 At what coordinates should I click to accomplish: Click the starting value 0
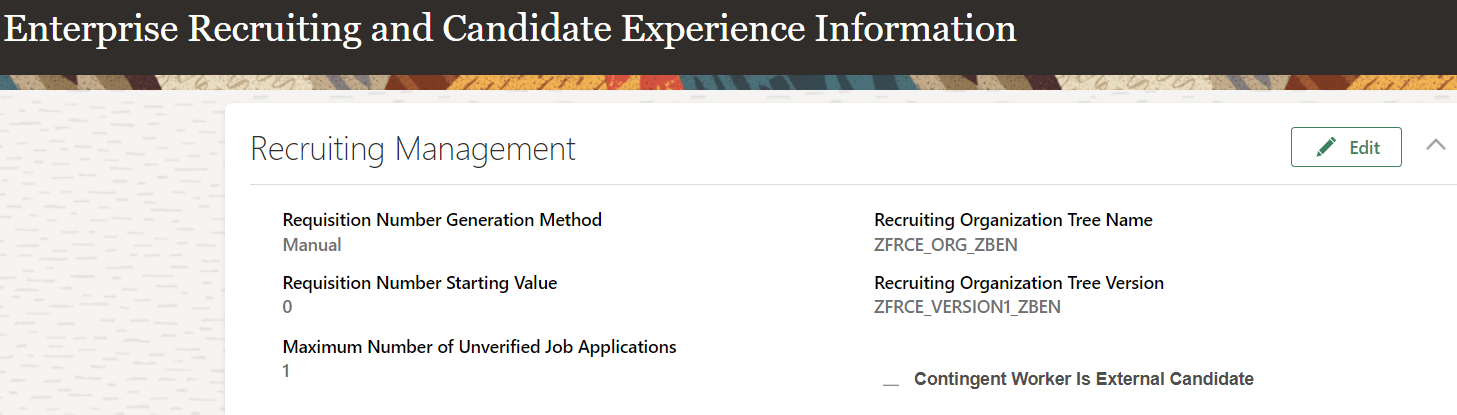tap(288, 307)
